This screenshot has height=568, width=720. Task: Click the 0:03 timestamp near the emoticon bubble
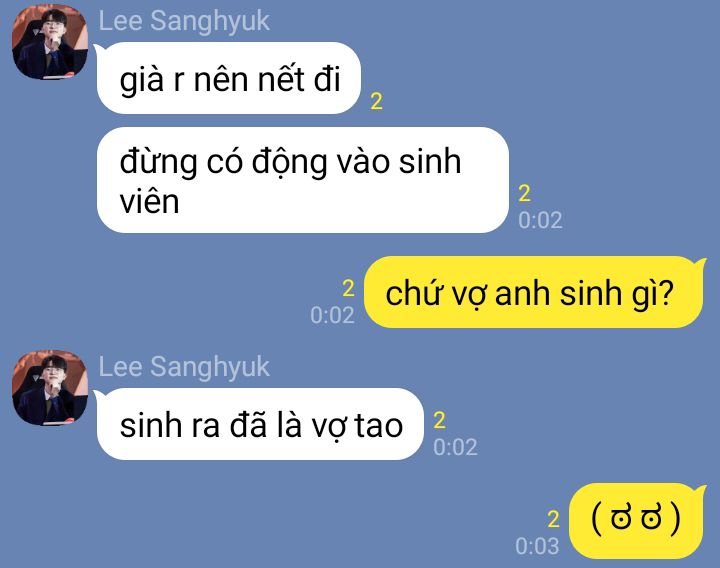tap(537, 546)
